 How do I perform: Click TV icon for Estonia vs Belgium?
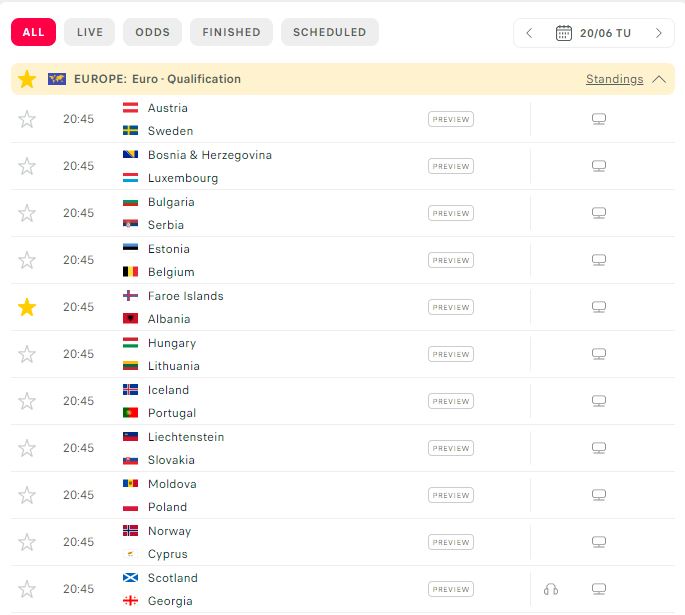599,260
